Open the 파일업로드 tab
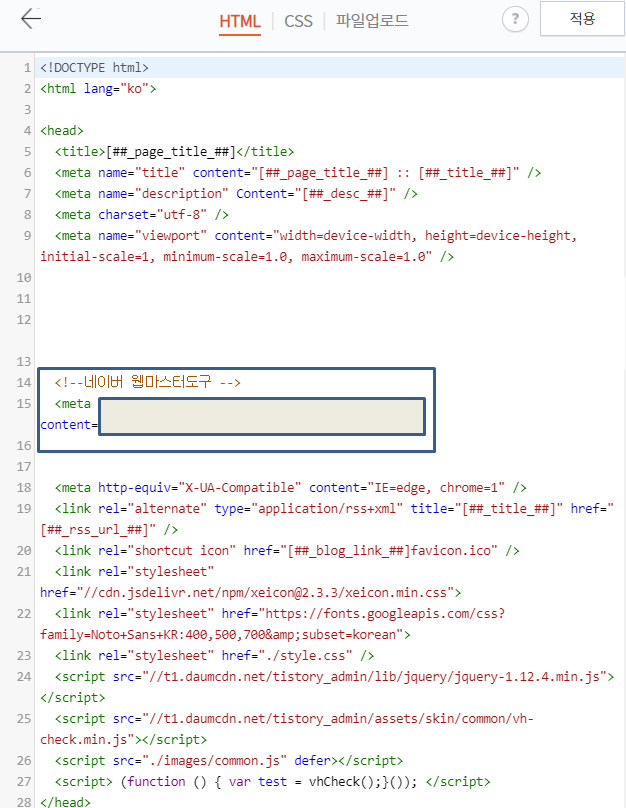 [x=372, y=21]
